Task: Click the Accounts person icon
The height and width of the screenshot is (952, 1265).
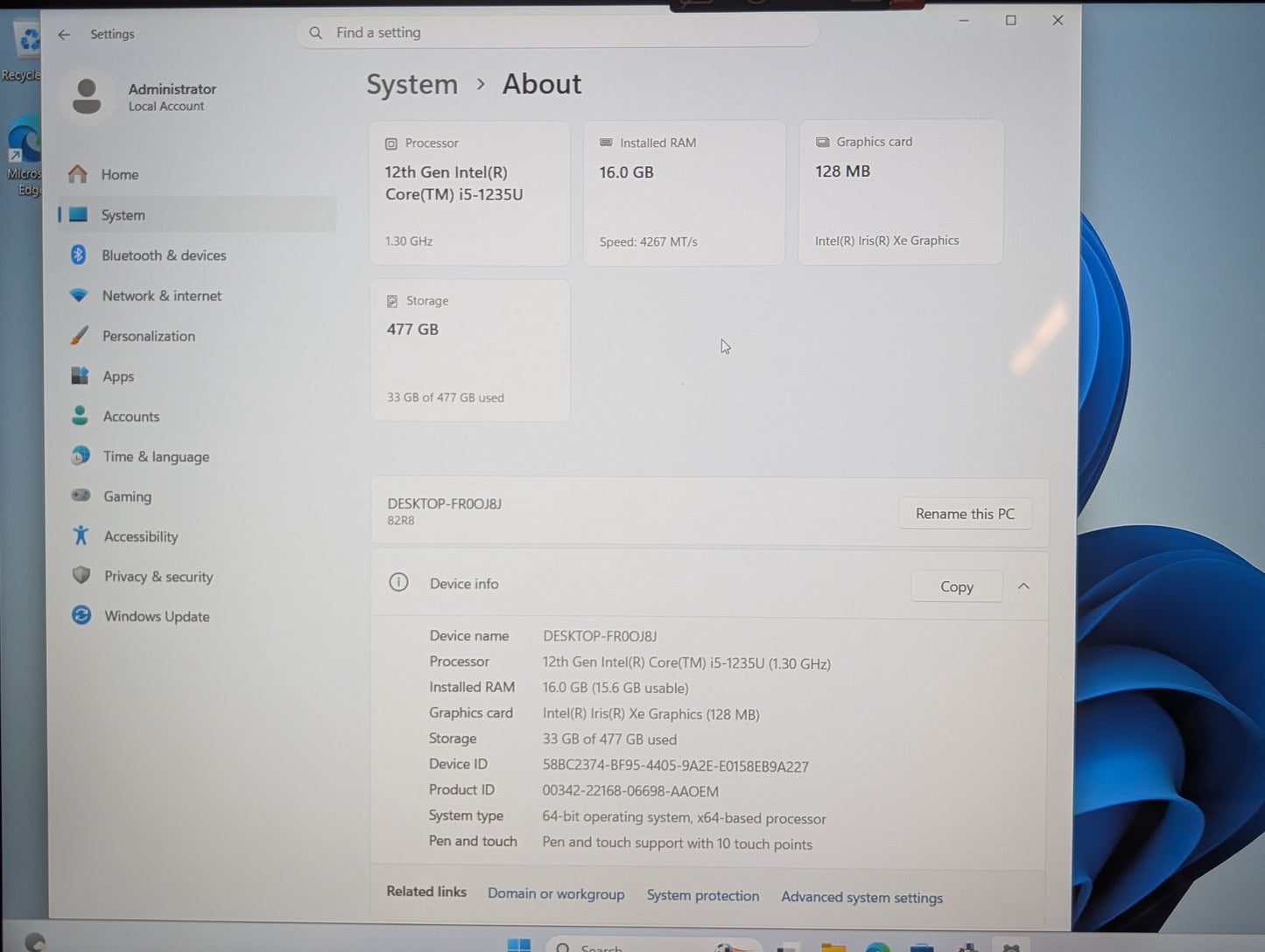Action: [x=80, y=416]
